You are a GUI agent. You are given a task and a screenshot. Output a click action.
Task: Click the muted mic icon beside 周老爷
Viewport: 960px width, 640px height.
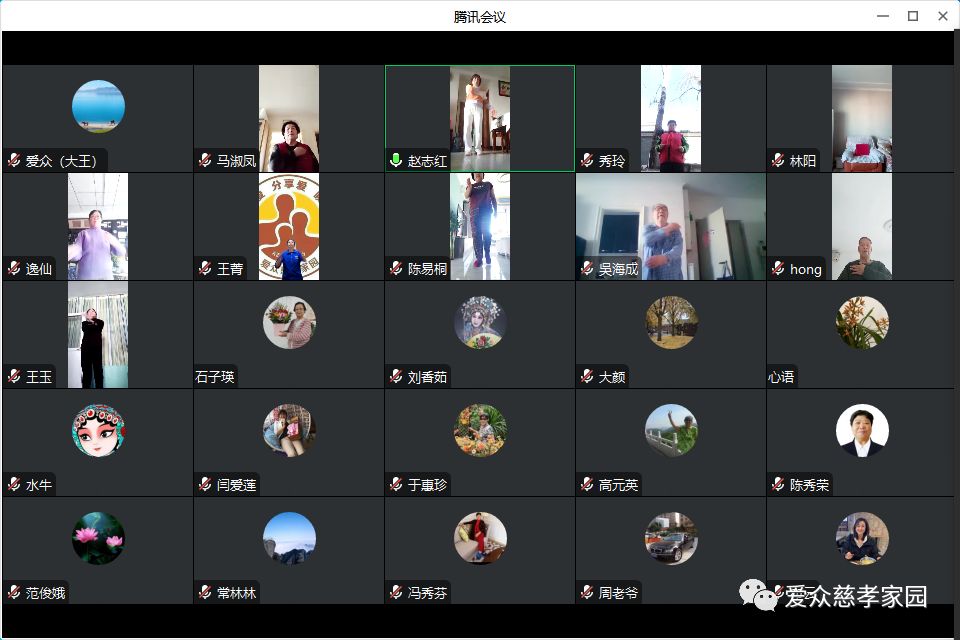point(588,593)
